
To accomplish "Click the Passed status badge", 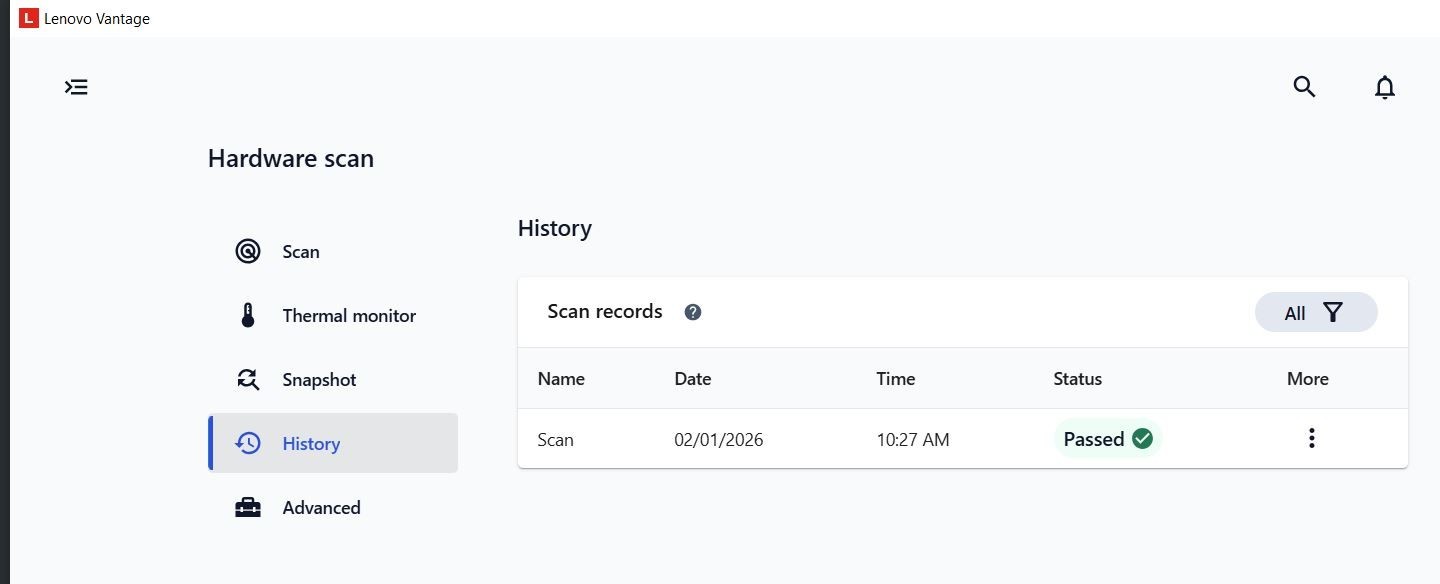I will coord(1108,438).
